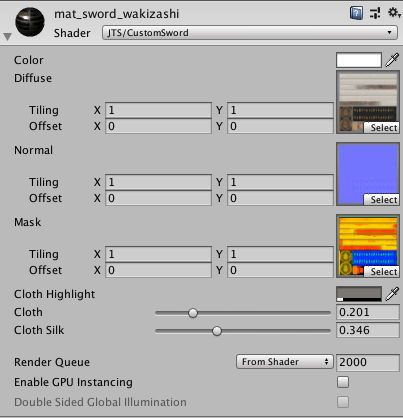Click the Cloth slider handle
This screenshot has width=403, height=418.
click(193, 313)
